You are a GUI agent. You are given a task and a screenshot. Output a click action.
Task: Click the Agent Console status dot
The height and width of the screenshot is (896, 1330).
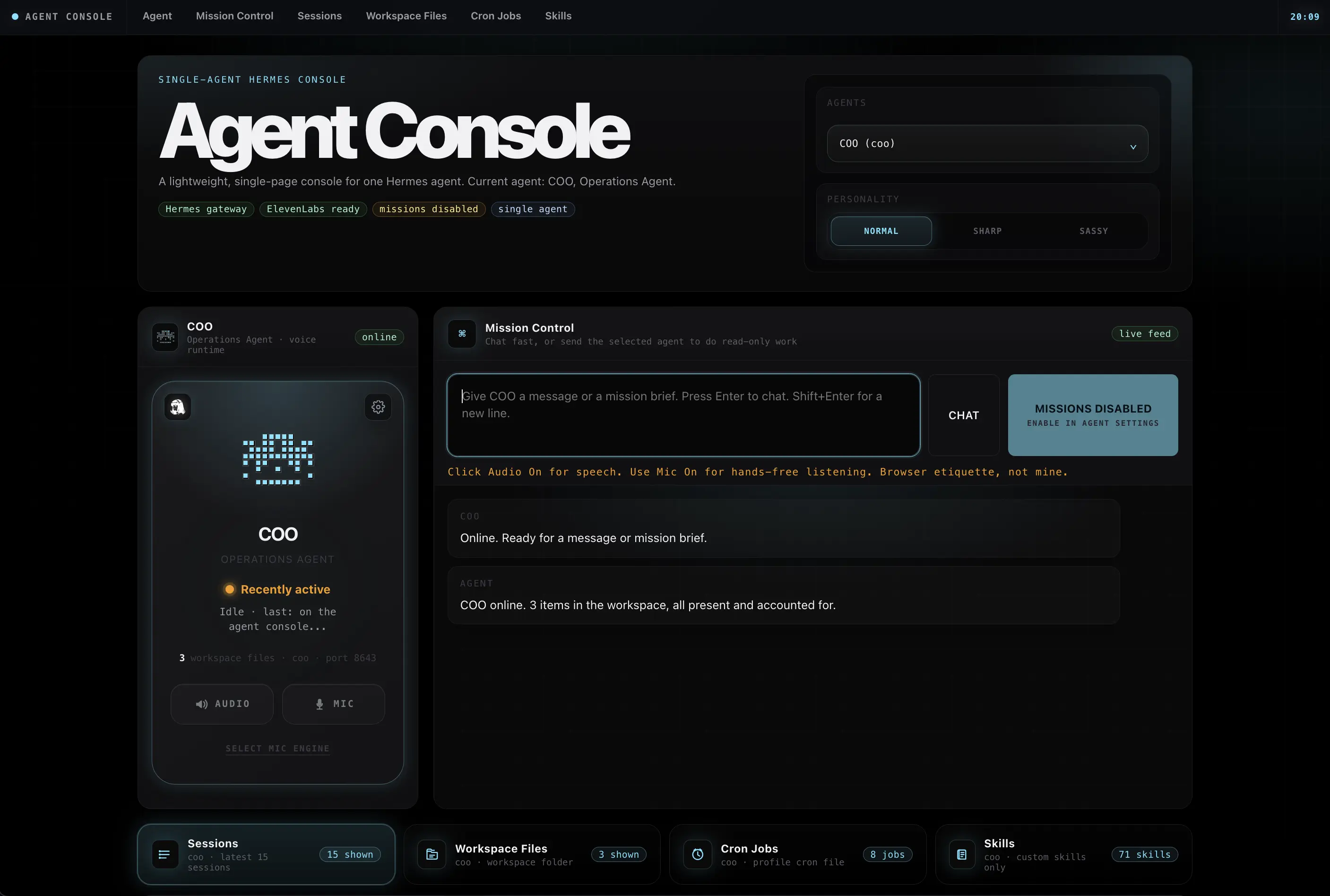click(x=15, y=17)
